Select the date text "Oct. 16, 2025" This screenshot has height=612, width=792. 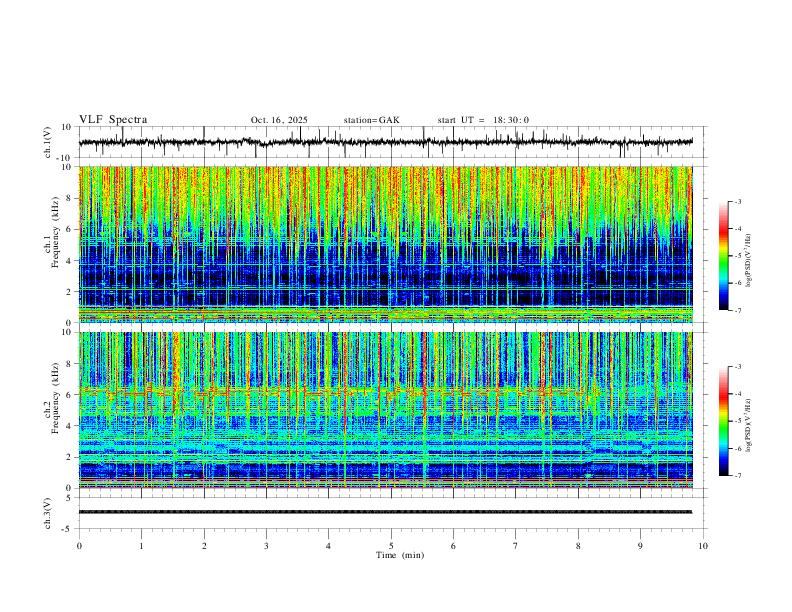coord(279,120)
